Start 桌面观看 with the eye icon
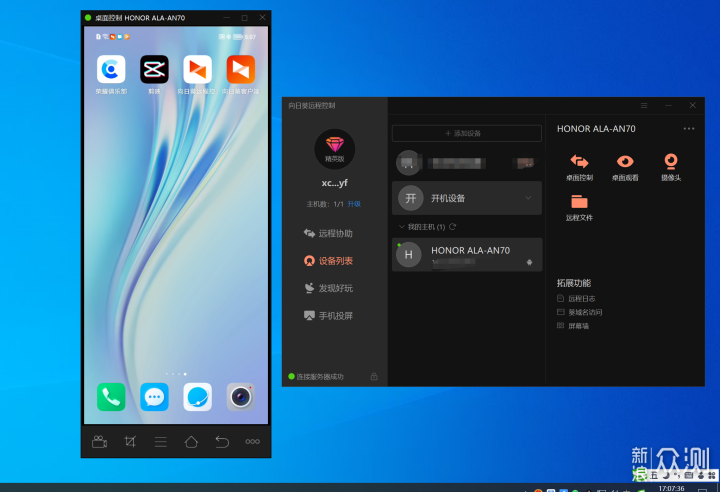720x492 pixels. click(625, 168)
